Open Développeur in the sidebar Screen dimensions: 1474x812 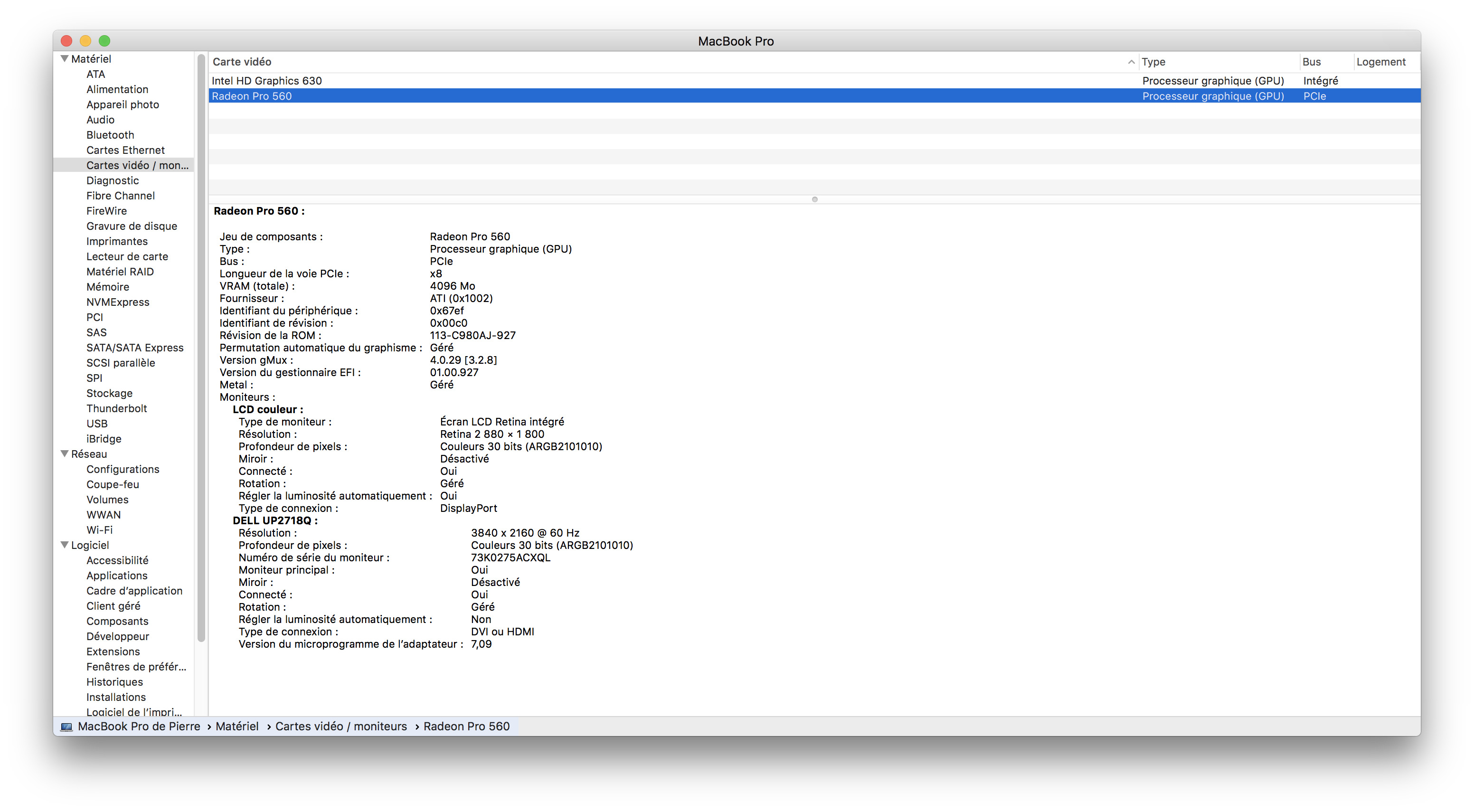coord(117,636)
